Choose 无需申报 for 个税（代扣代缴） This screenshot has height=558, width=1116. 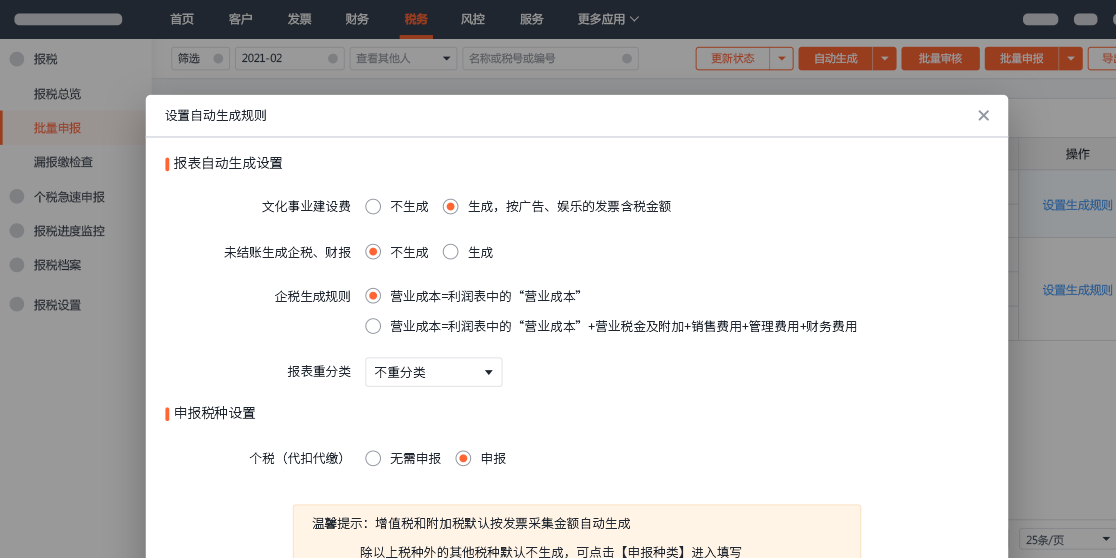(x=373, y=458)
